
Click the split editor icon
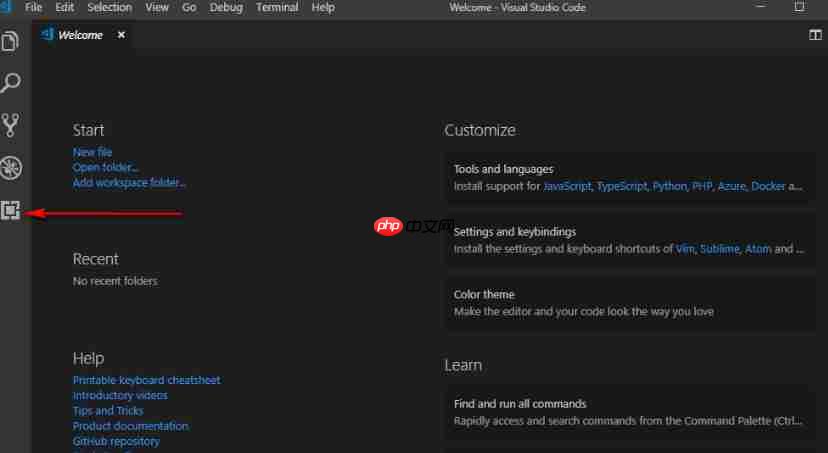pos(815,35)
